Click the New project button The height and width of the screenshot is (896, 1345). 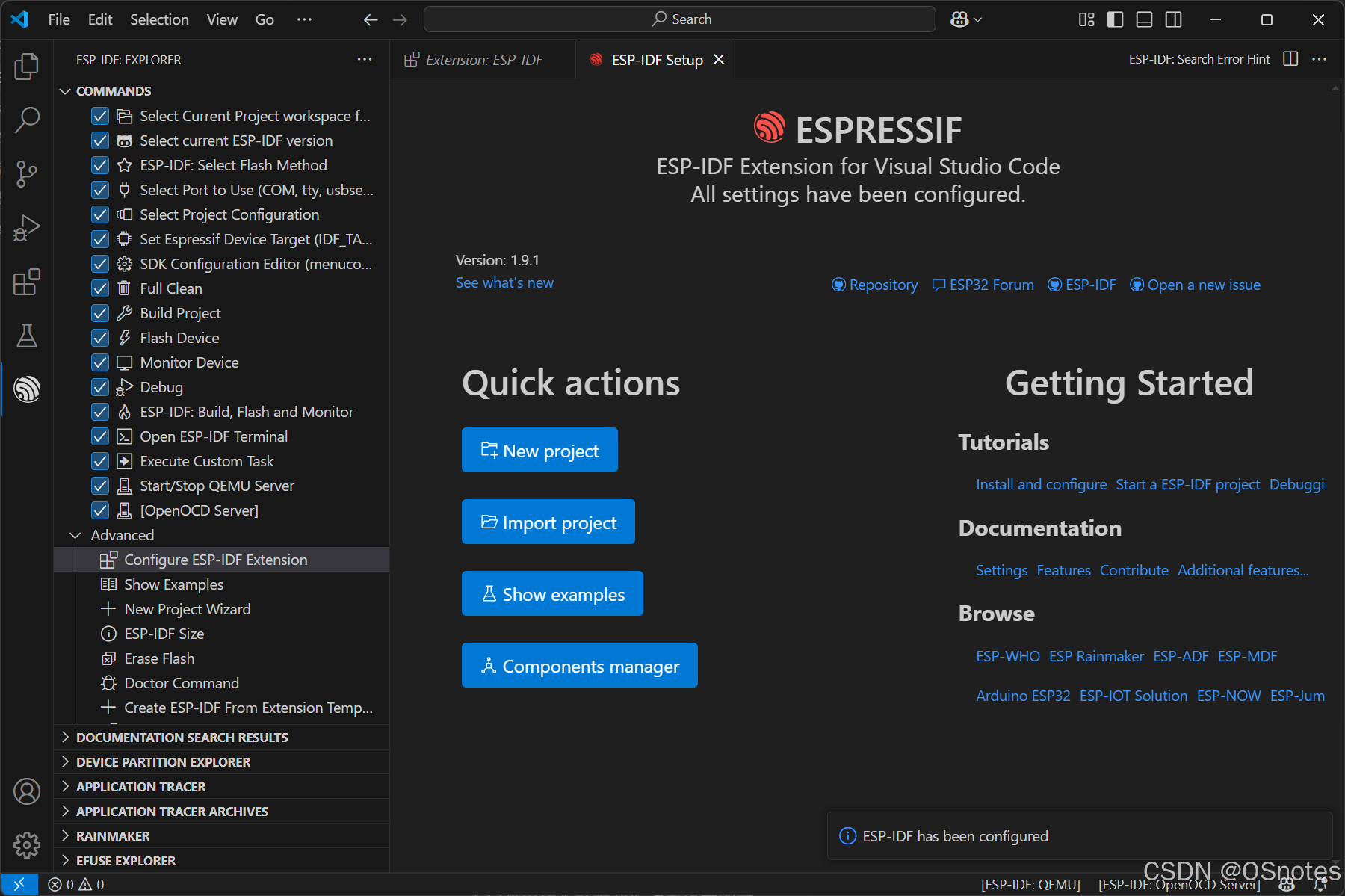[539, 451]
